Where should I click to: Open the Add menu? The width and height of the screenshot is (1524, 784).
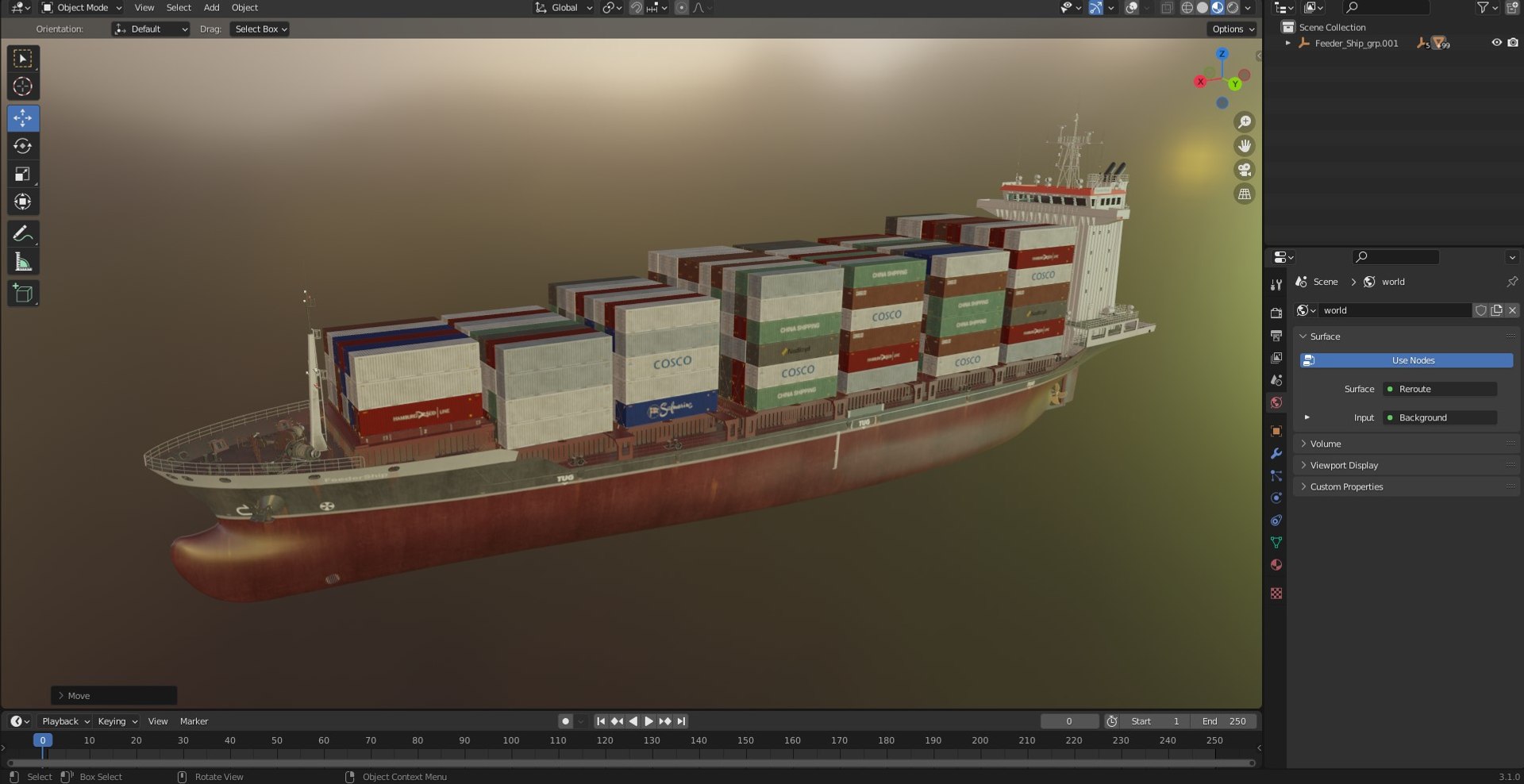point(211,8)
